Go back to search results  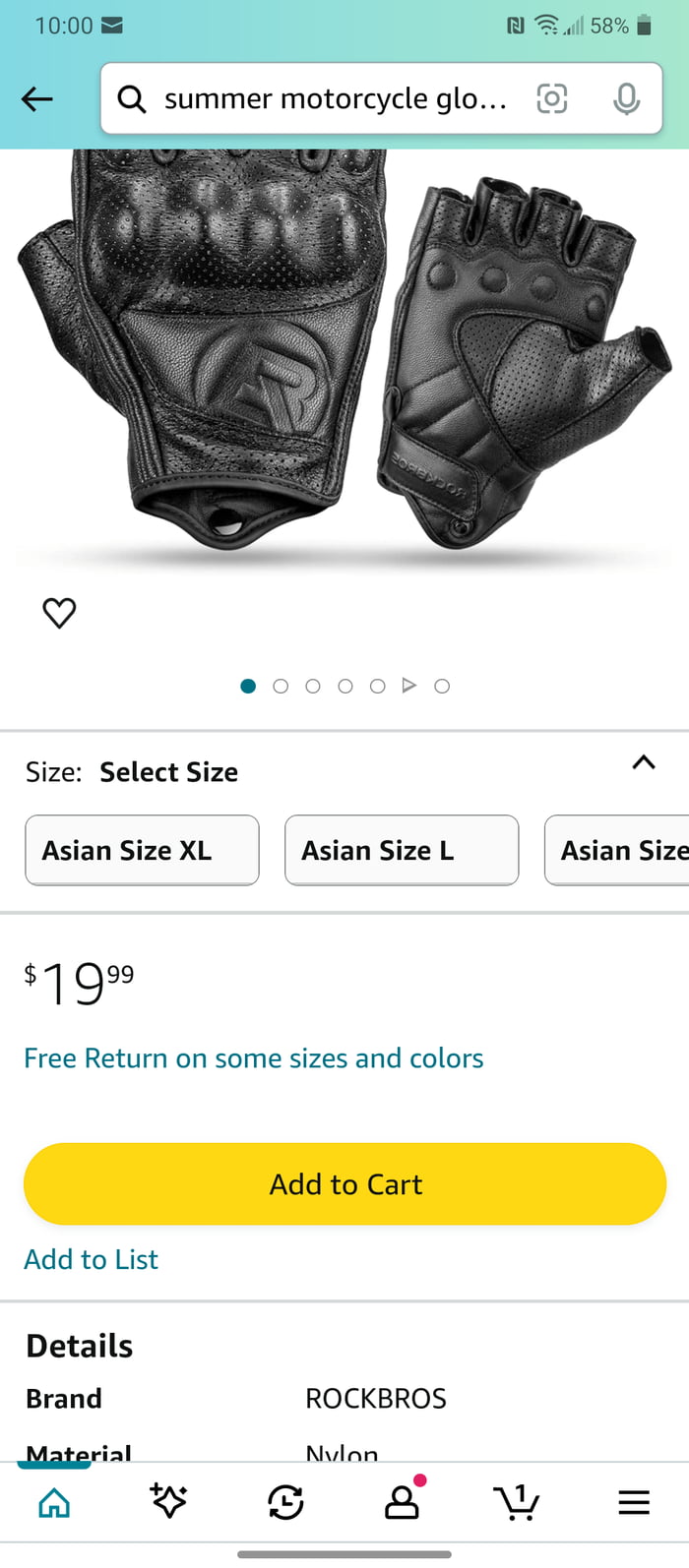click(36, 98)
